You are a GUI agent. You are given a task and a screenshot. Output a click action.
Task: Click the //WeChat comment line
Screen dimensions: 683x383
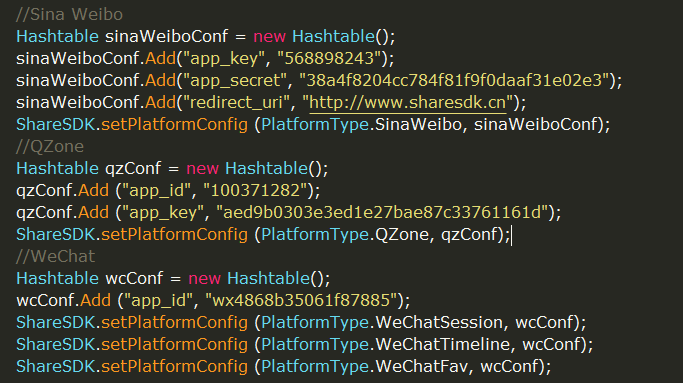point(55,257)
